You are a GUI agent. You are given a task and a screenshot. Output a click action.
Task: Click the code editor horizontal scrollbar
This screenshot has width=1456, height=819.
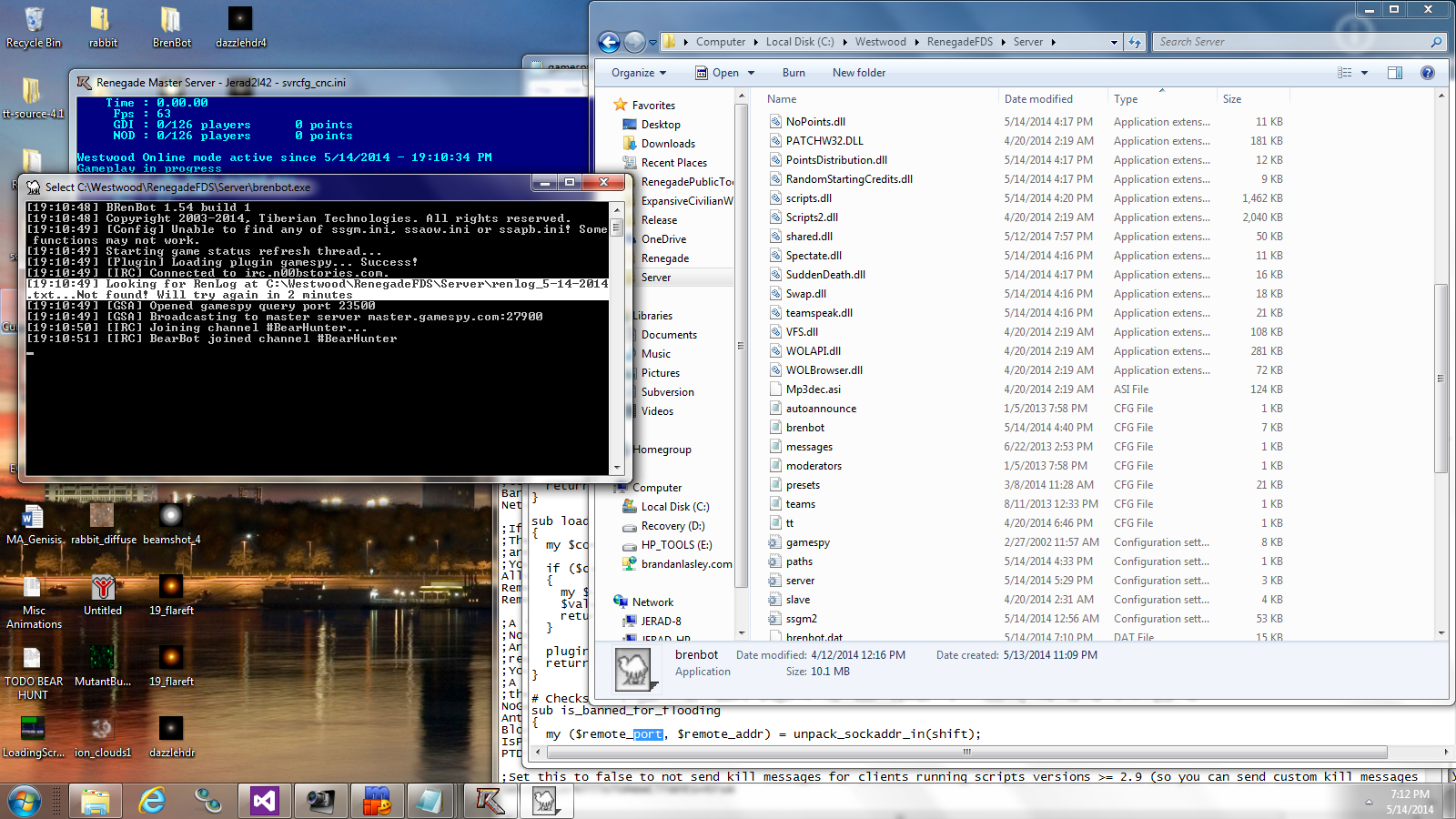tap(966, 753)
